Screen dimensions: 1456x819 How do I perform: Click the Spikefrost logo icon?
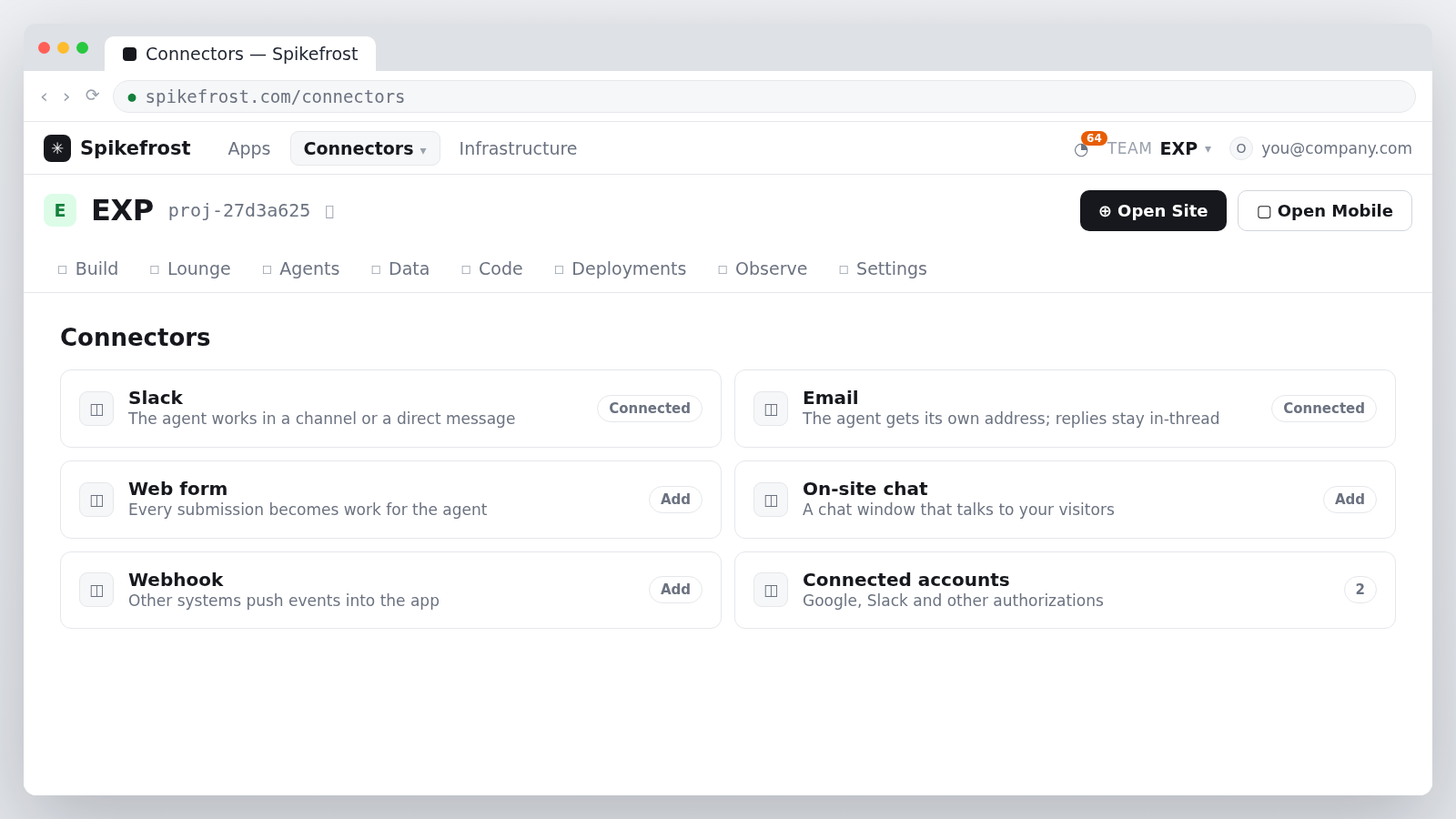(57, 148)
